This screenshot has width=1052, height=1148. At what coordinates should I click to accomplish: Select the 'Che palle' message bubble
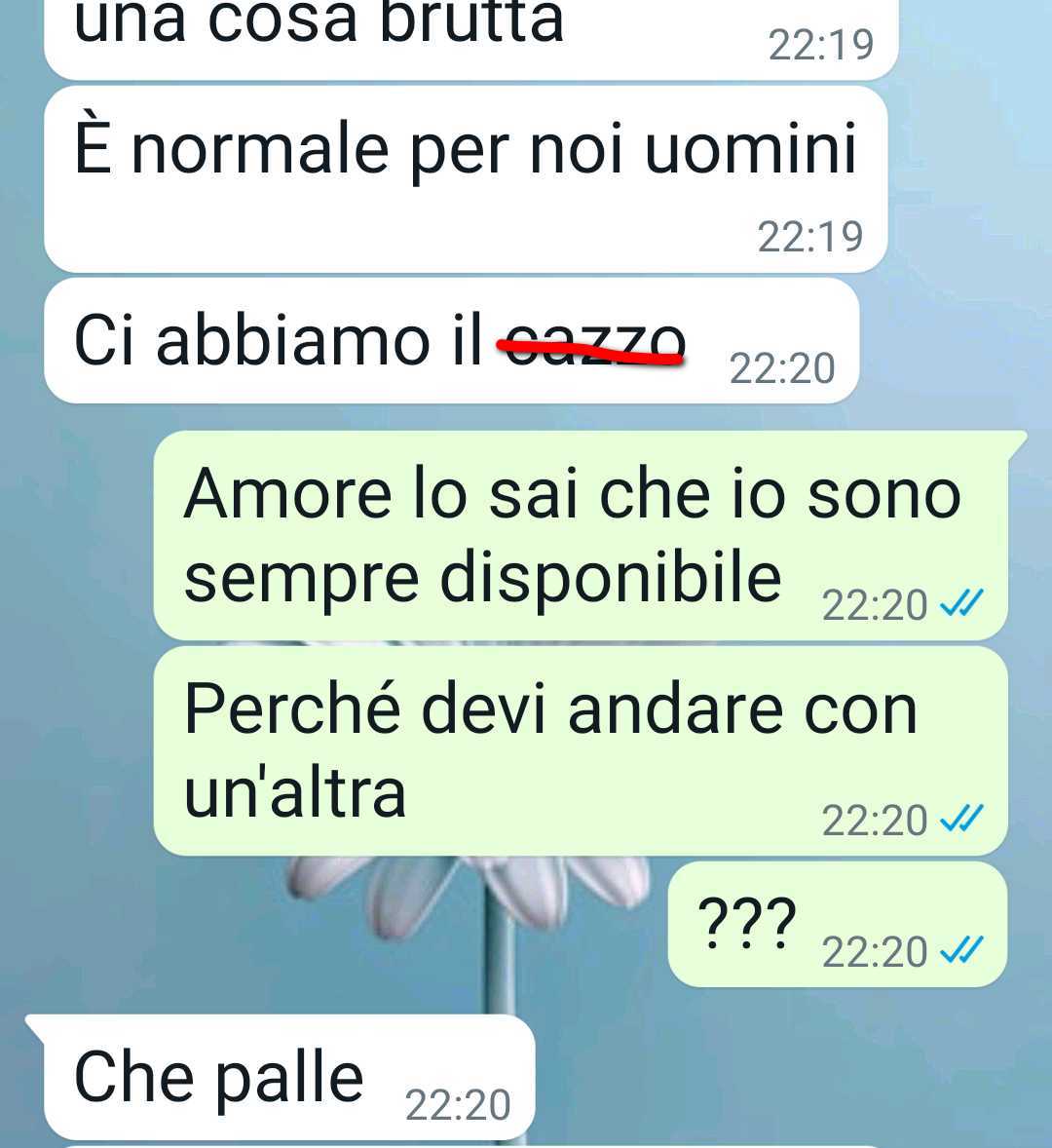(x=289, y=1077)
